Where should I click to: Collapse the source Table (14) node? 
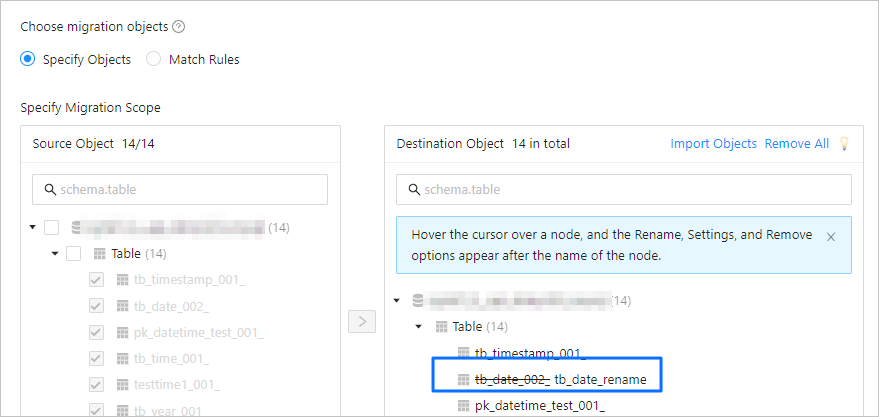(55, 254)
